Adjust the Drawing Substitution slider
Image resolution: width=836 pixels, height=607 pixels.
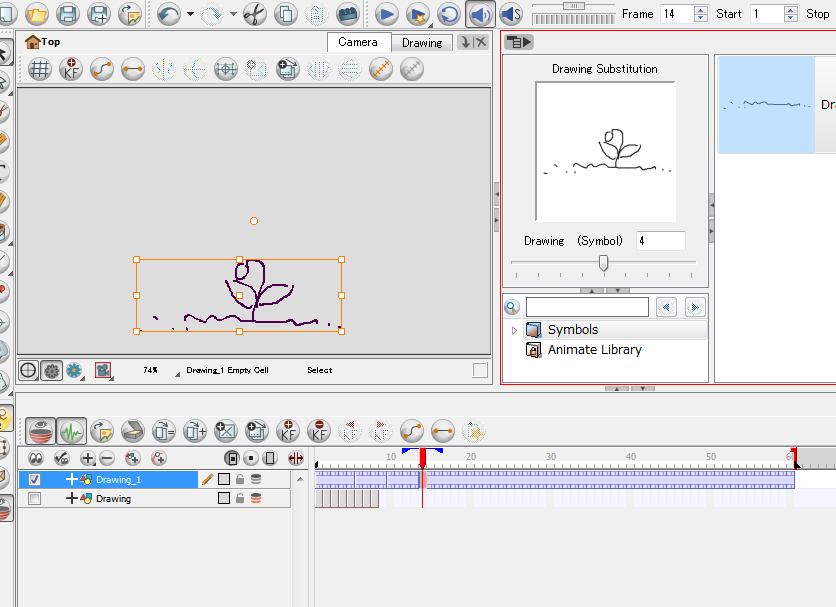(x=603, y=262)
